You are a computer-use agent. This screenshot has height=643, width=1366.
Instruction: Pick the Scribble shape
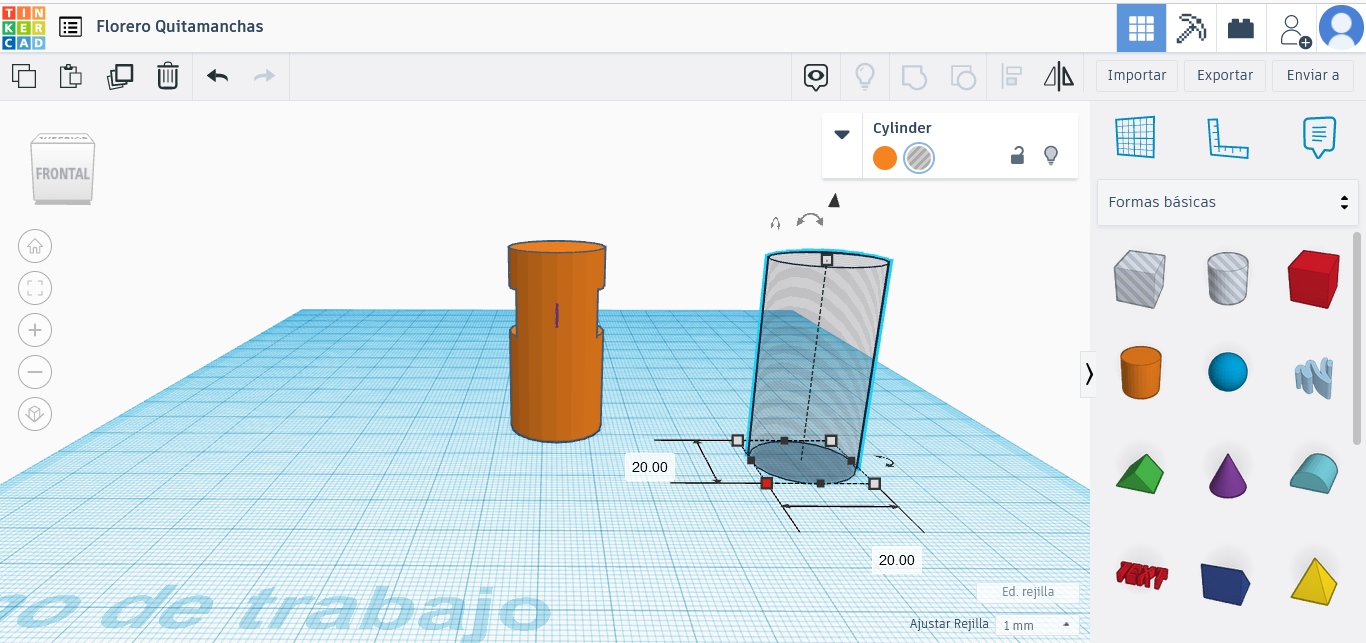tap(1314, 376)
